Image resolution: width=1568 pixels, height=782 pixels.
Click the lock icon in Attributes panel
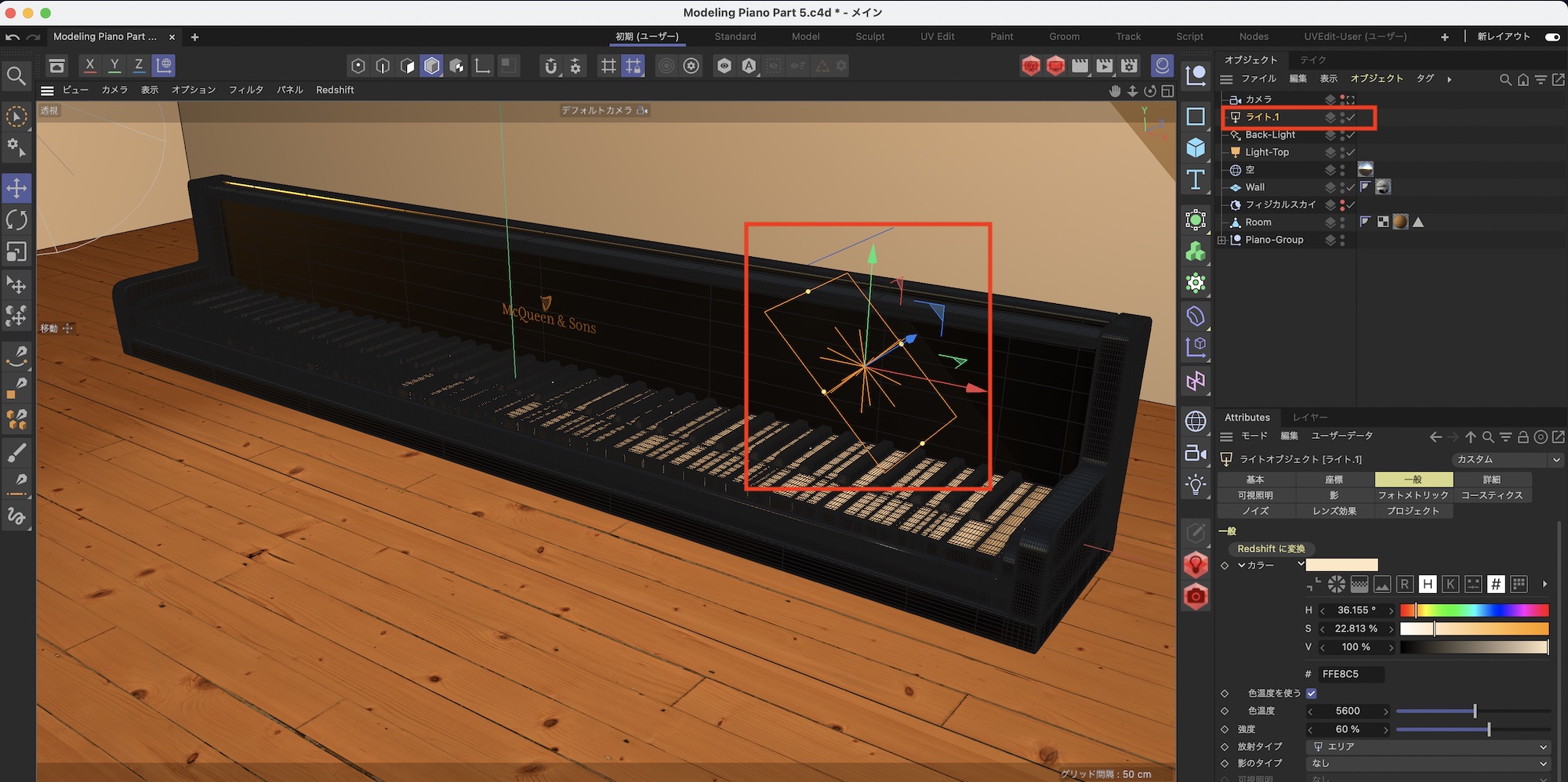pos(1523,437)
